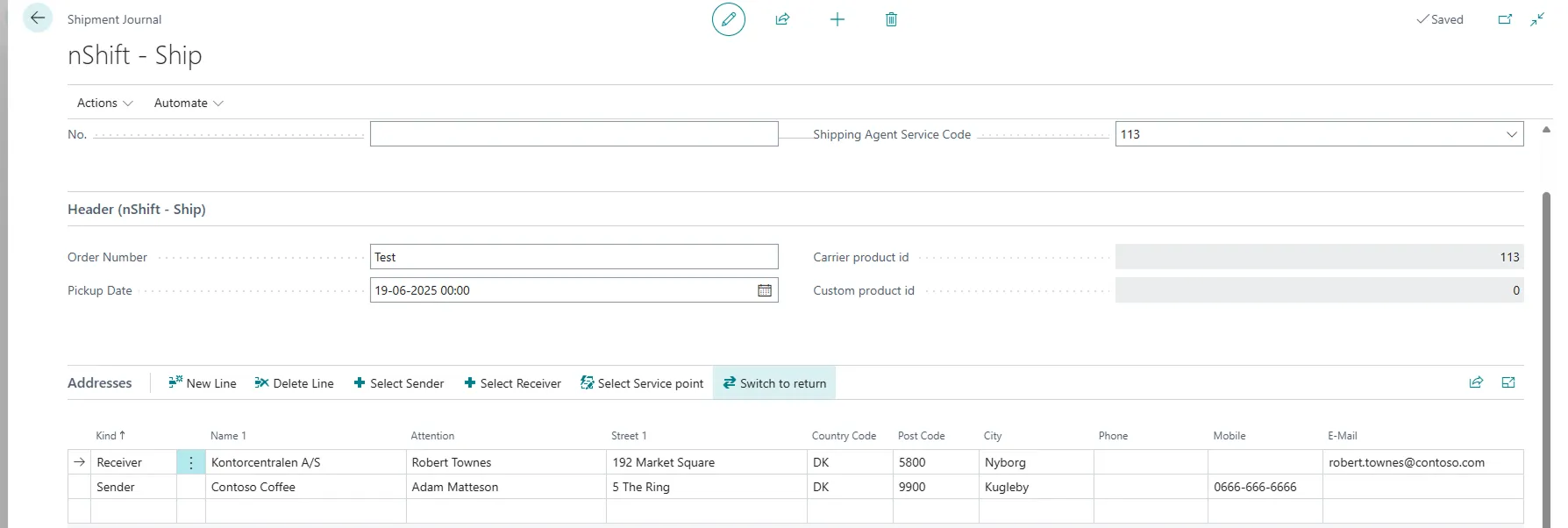Click the collapse page arrows icon
Viewport: 1568px width, 528px height.
(x=1537, y=19)
